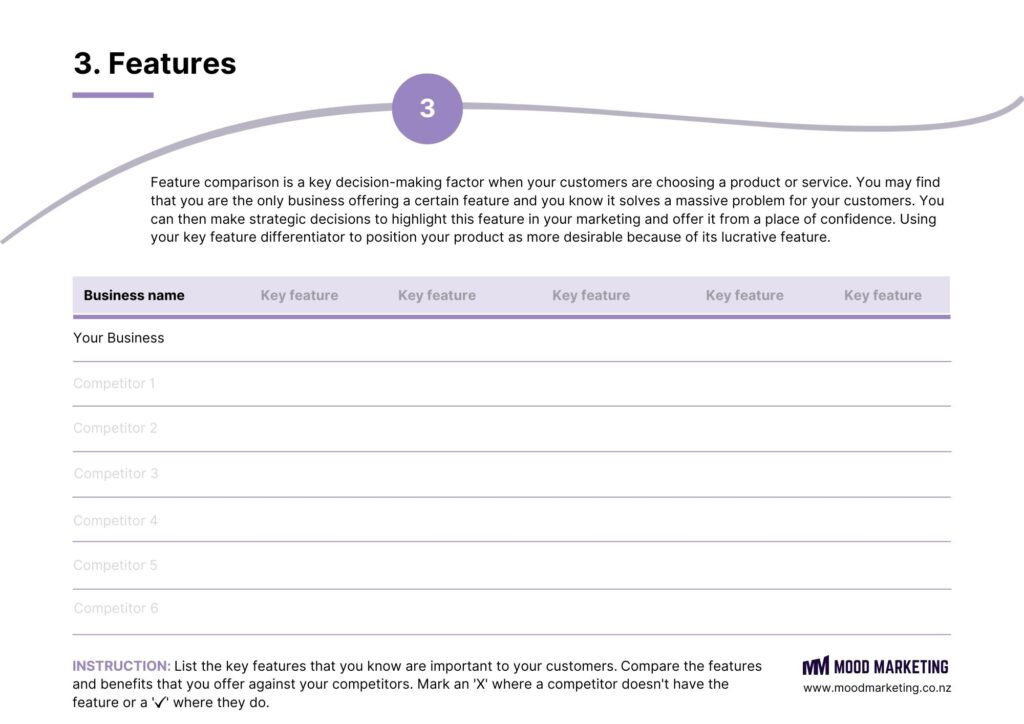Select the 'Competitor 3' row label
Screen dimensions: 1024x724
pyautogui.click(x=115, y=473)
